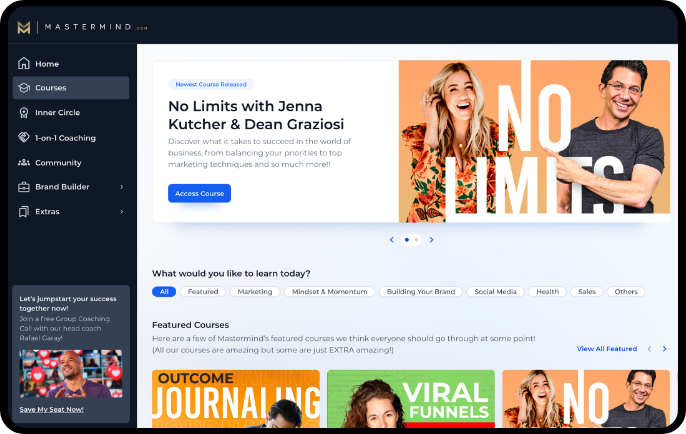This screenshot has width=686, height=434.
Task: Open 1-on-1 Coaching in the sidebar
Action: [71, 138]
